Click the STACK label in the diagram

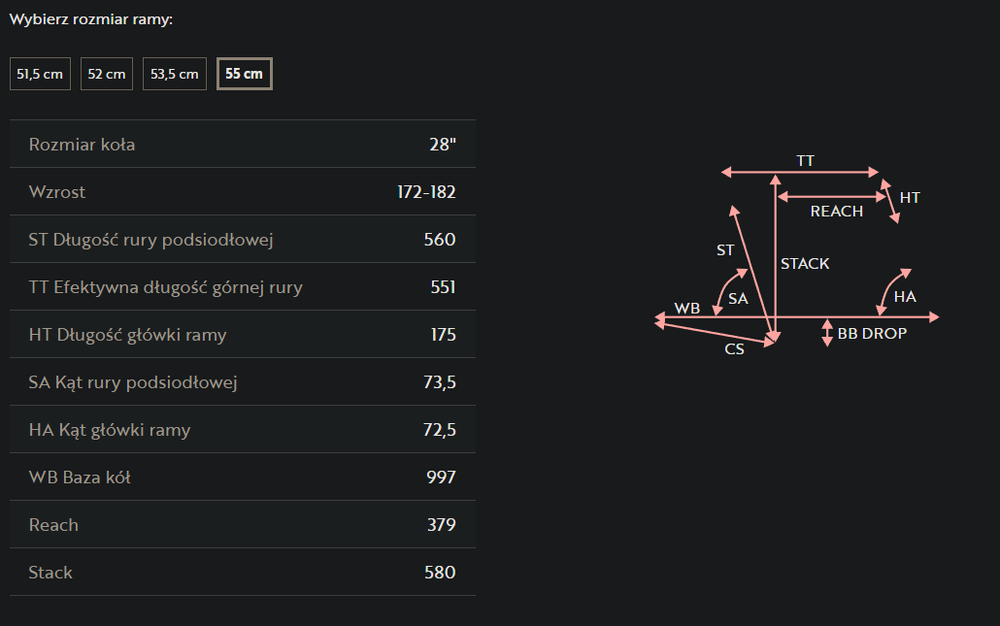tap(805, 264)
